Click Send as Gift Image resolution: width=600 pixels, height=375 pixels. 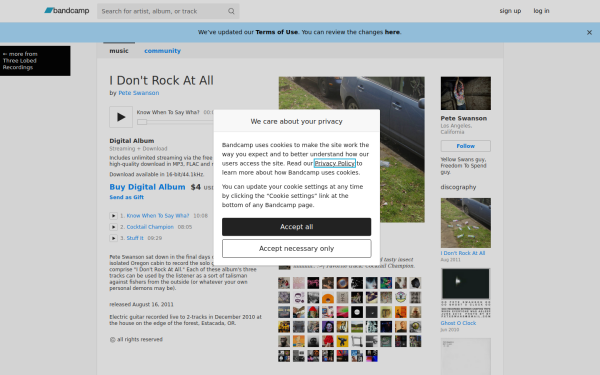coord(127,197)
